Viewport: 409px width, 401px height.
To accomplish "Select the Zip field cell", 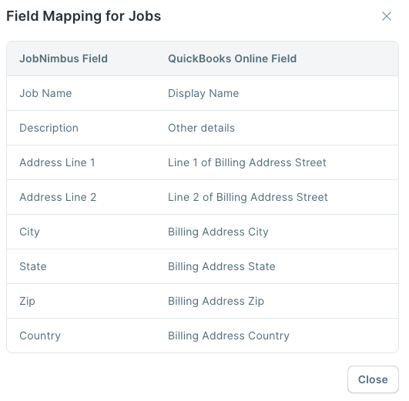I will point(27,301).
